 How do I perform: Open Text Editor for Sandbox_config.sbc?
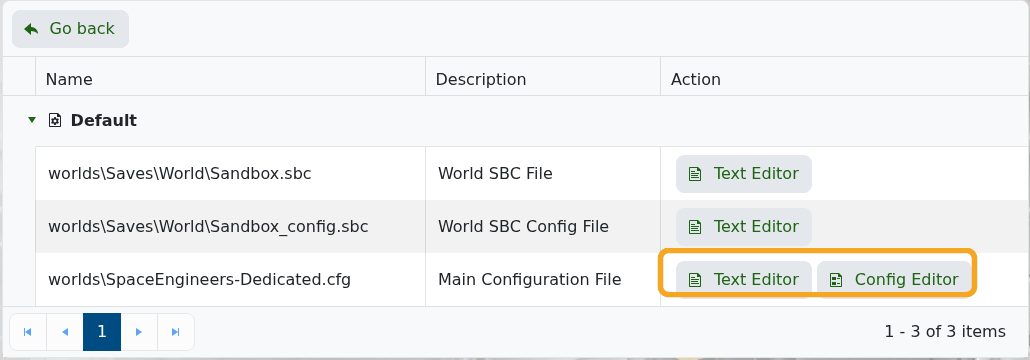point(744,227)
